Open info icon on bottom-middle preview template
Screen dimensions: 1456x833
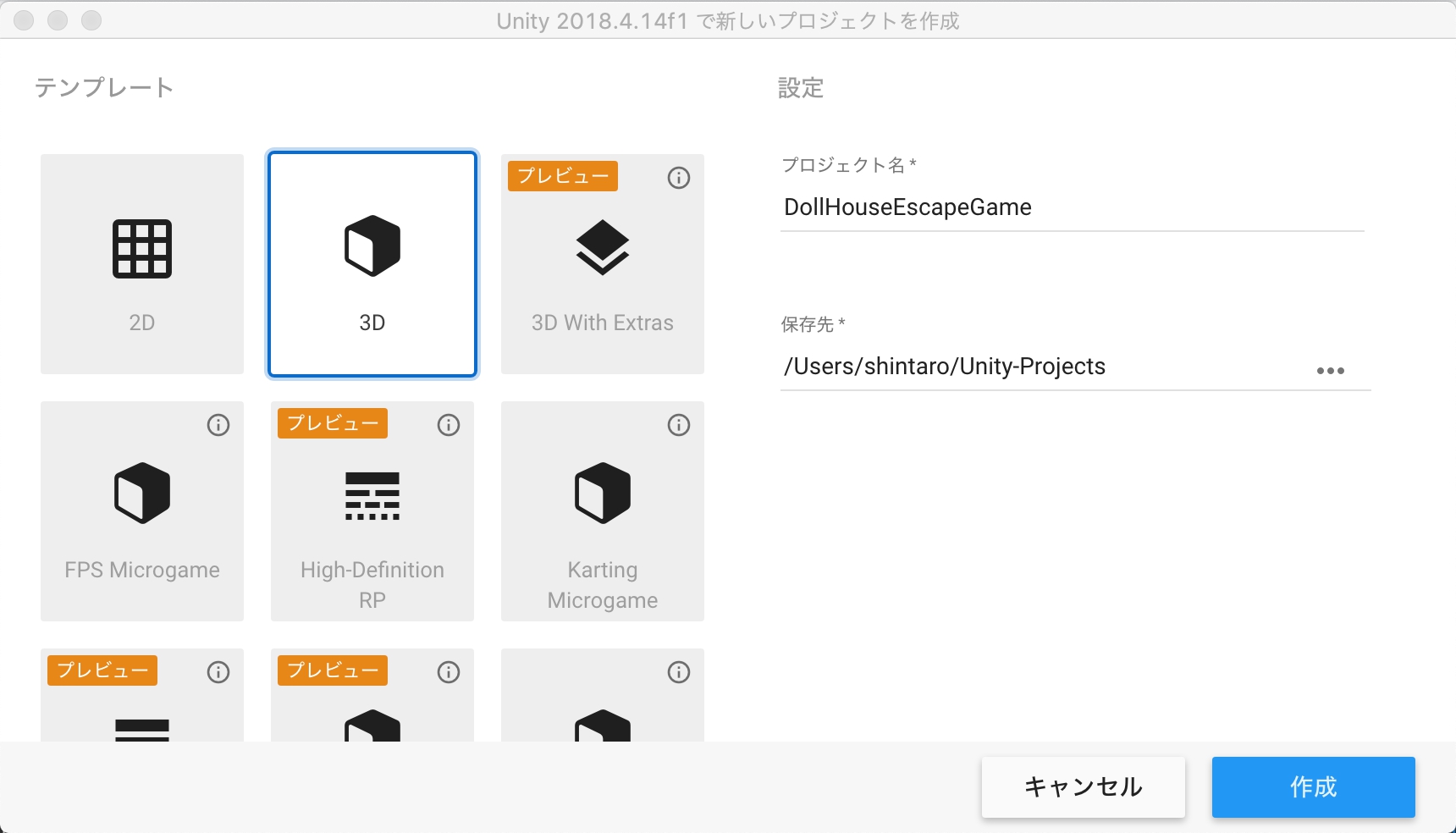point(449,672)
